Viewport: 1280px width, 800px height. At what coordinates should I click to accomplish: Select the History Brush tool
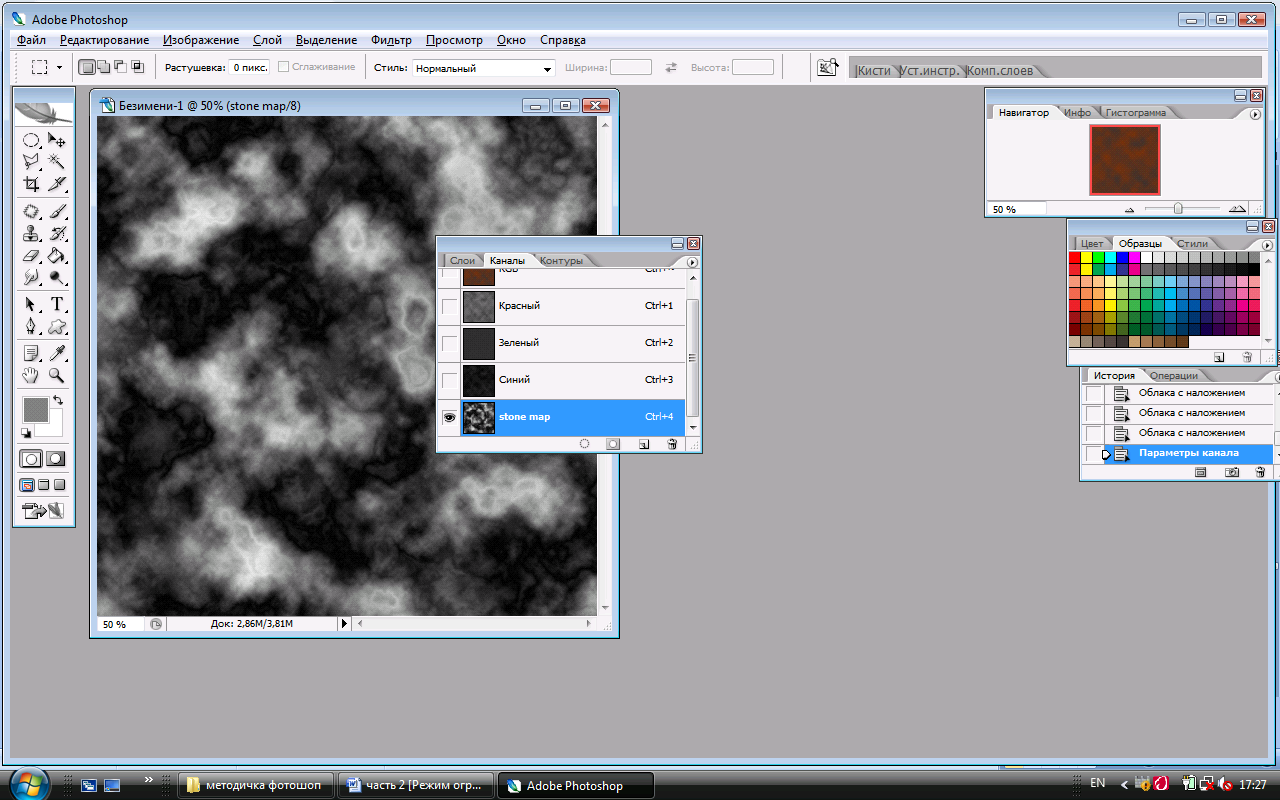[57, 233]
